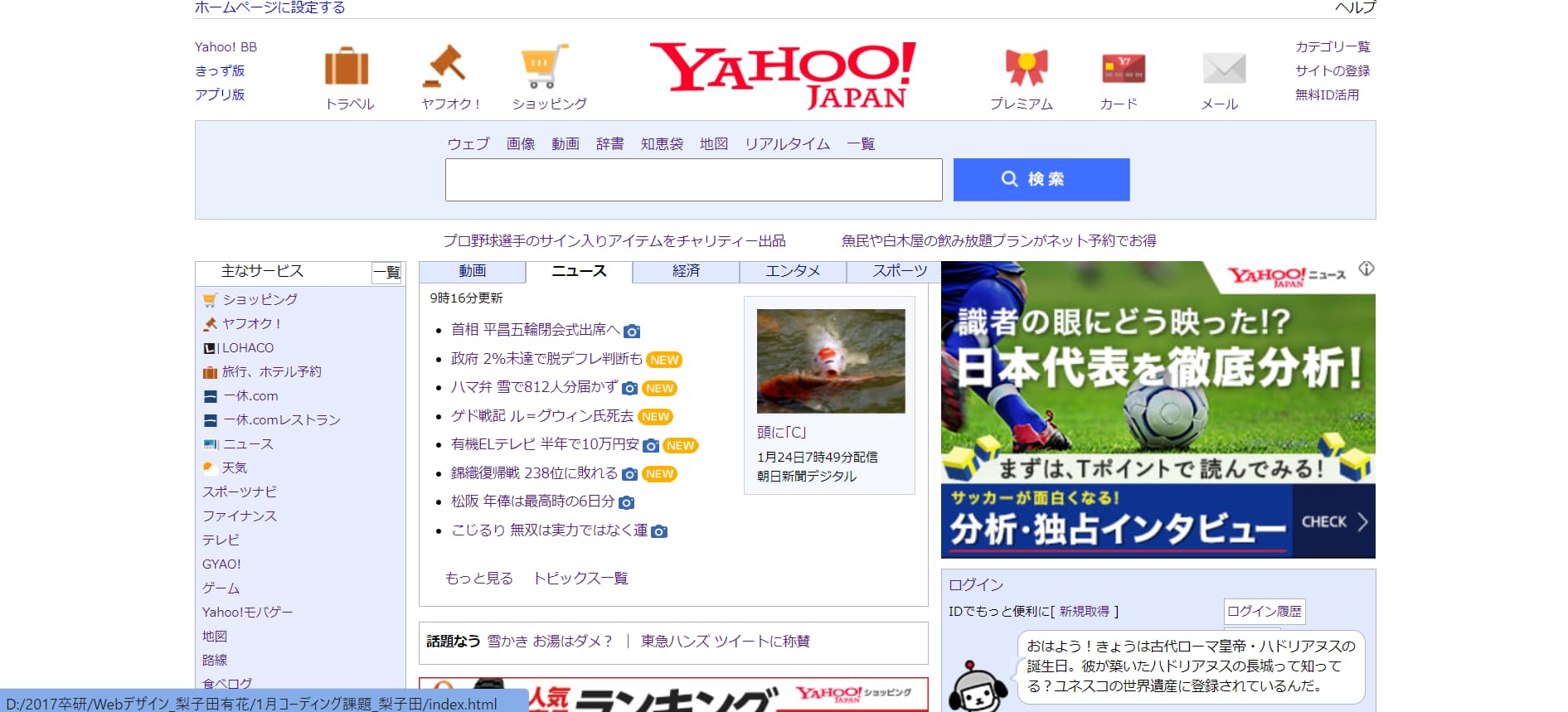
Task: Open 一休.comレストラン service link
Action: pyautogui.click(x=282, y=420)
